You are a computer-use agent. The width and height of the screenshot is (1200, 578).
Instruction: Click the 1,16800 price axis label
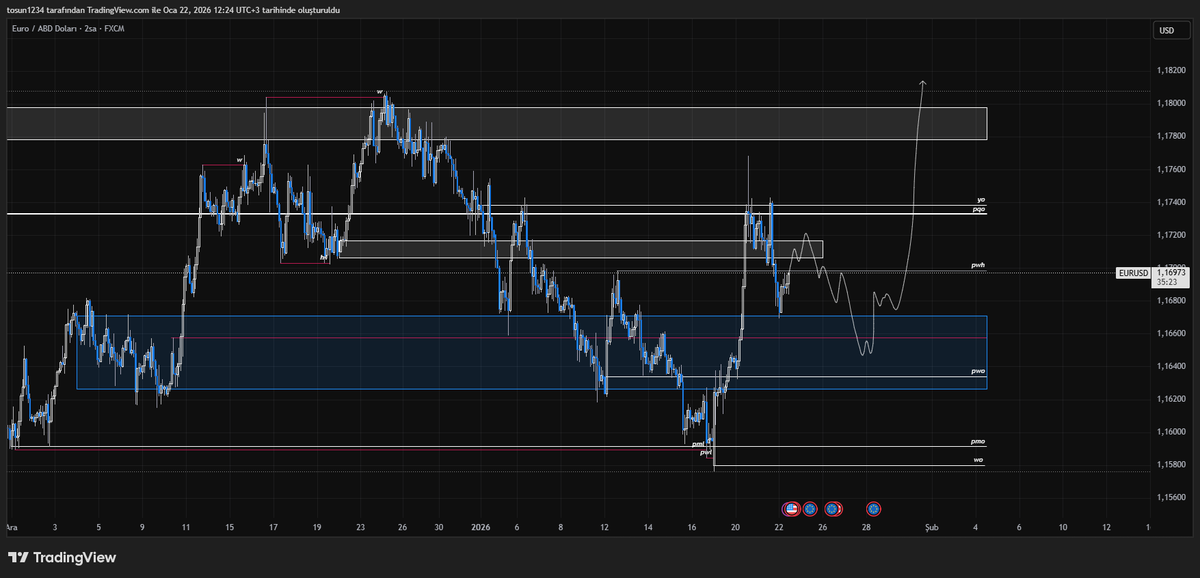pyautogui.click(x=1171, y=301)
